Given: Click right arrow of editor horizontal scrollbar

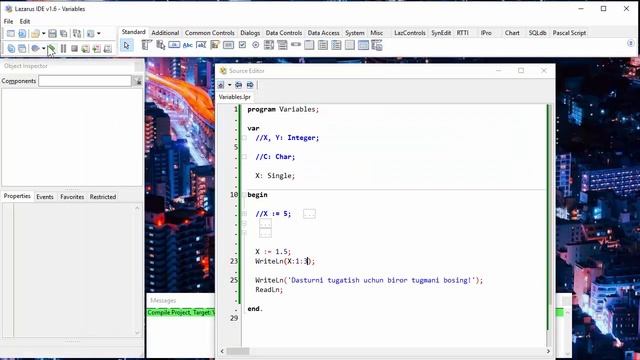Looking at the screenshot, I should [x=548, y=351].
